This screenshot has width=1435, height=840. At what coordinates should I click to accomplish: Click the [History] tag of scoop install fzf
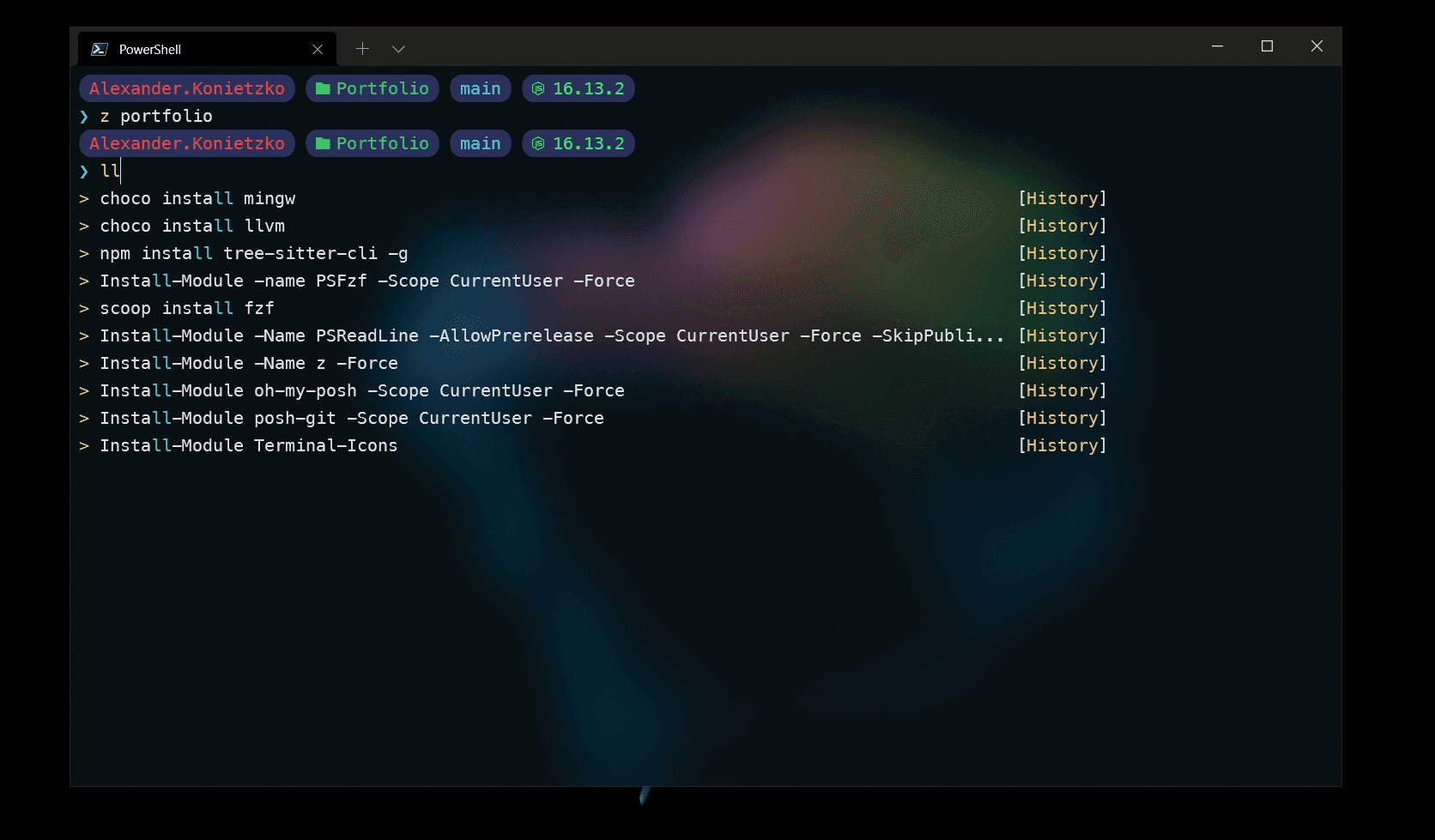tap(1063, 308)
